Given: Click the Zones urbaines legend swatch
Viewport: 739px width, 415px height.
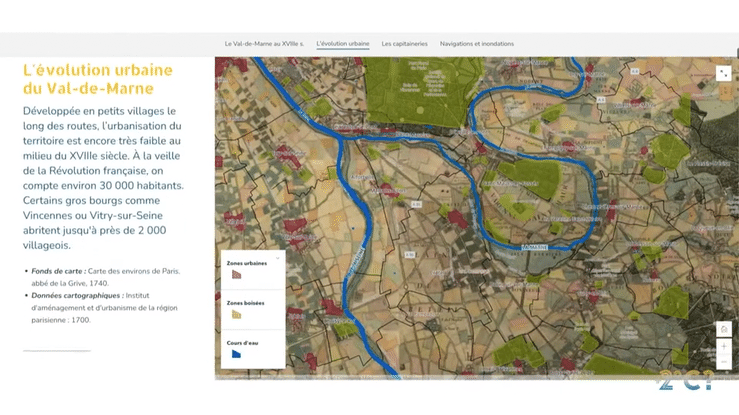Looking at the screenshot, I should click(237, 275).
